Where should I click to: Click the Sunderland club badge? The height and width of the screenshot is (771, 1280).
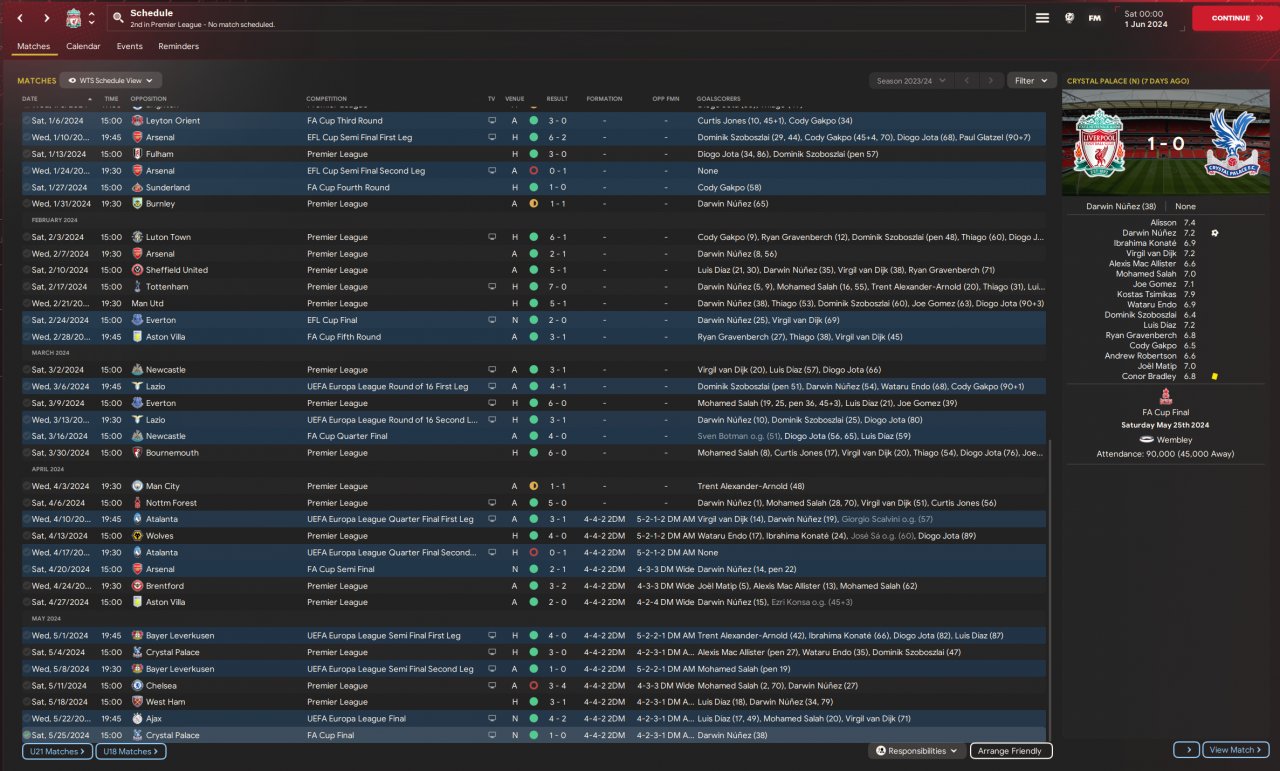(138, 187)
